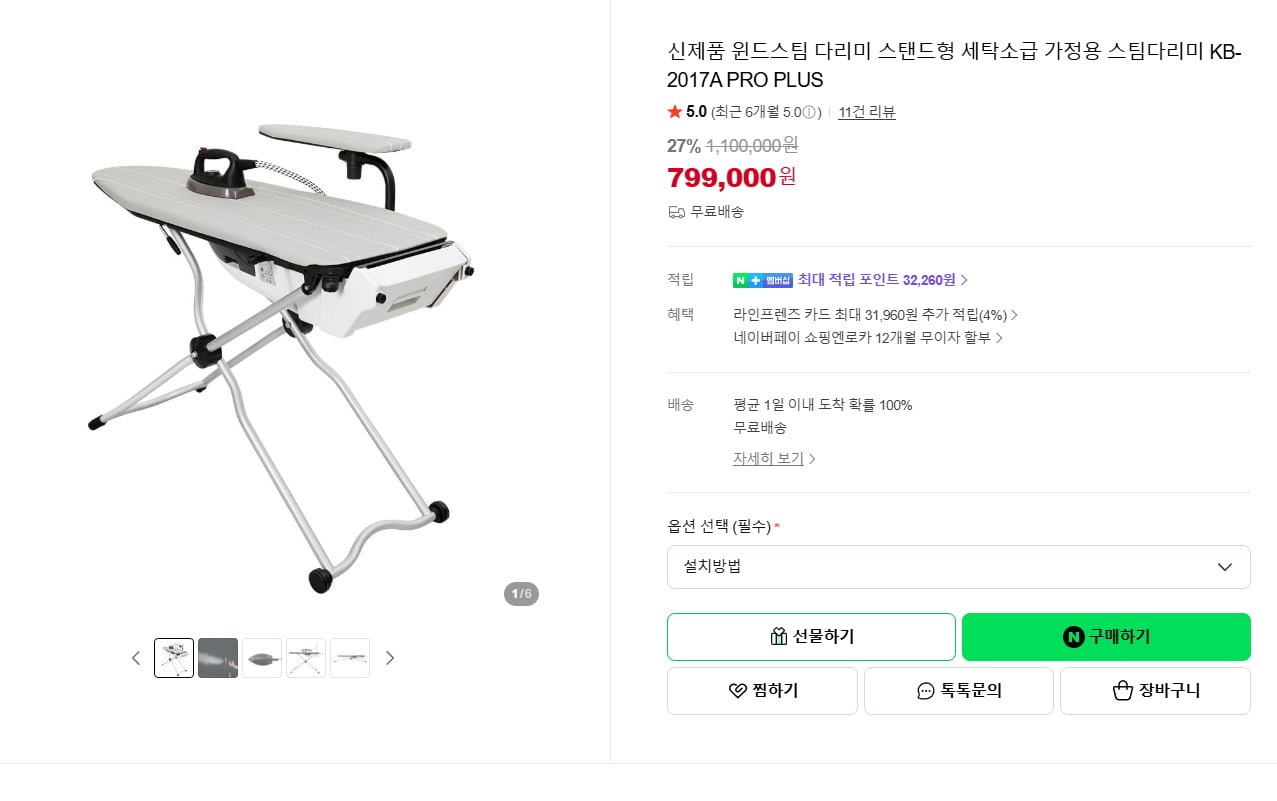Add item to 장바구니 cart
1277x801 pixels.
click(1155, 691)
